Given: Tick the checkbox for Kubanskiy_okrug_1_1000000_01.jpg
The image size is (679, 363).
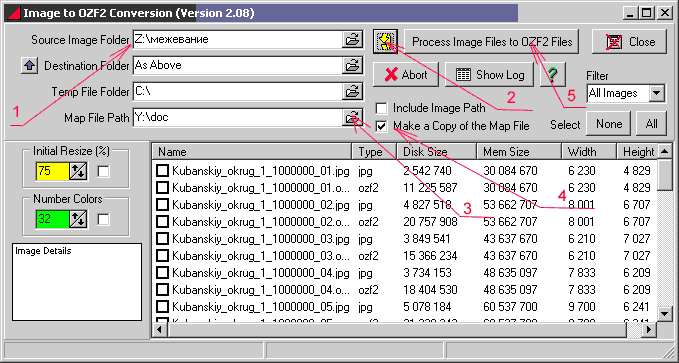Looking at the screenshot, I should (x=162, y=171).
